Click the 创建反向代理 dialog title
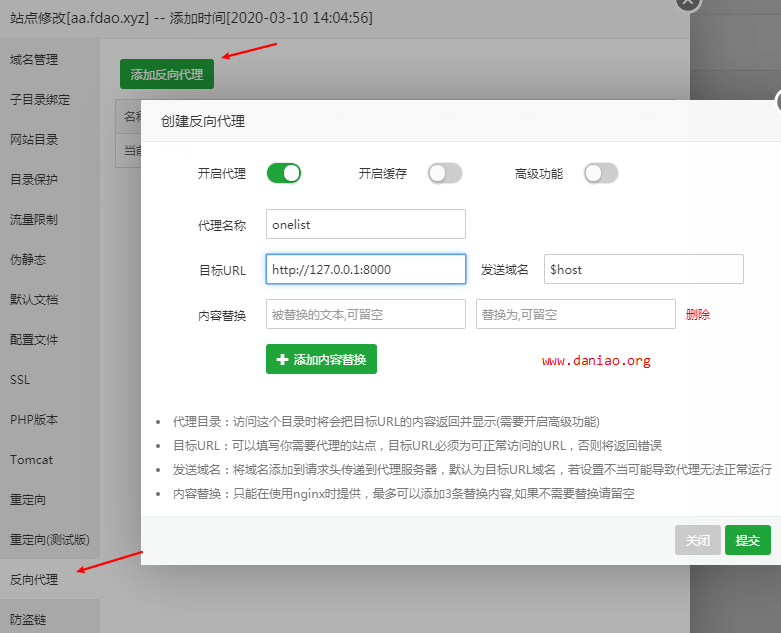This screenshot has height=633, width=781. [203, 121]
